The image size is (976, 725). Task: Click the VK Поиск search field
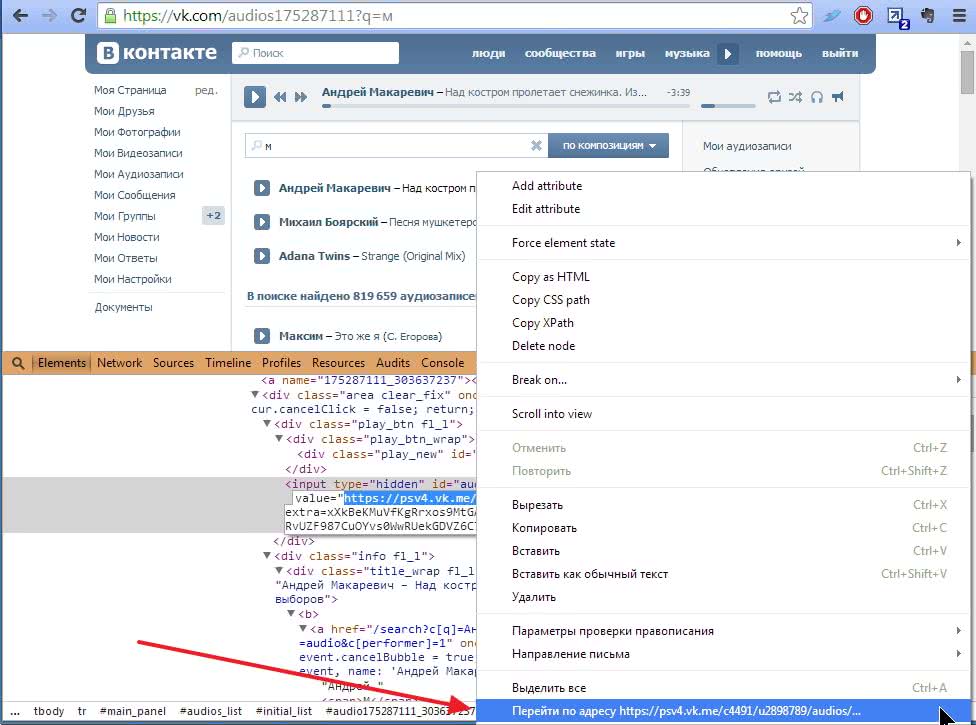316,53
